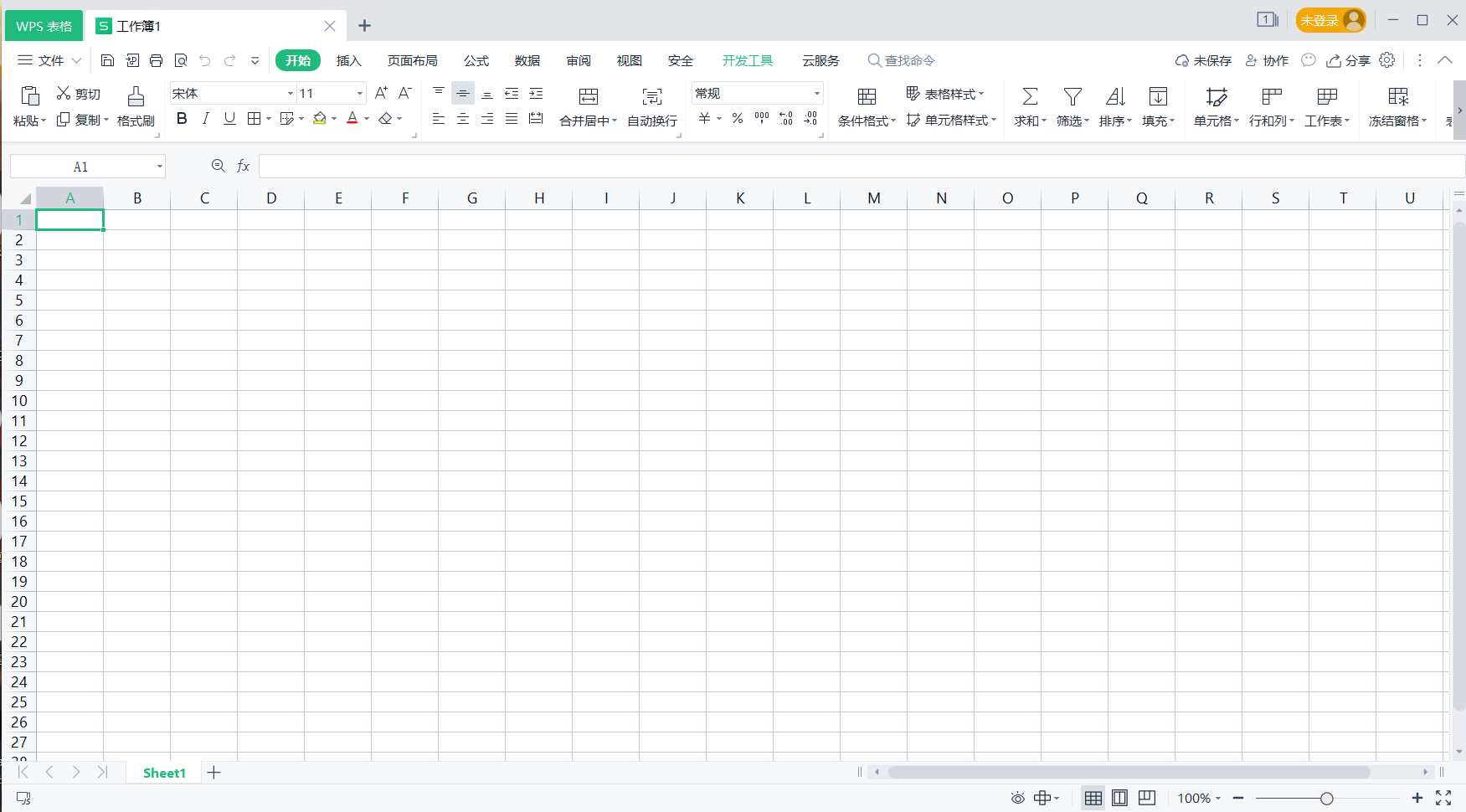Click the 未登录 login button
Viewport: 1466px width, 812px height.
1330,20
